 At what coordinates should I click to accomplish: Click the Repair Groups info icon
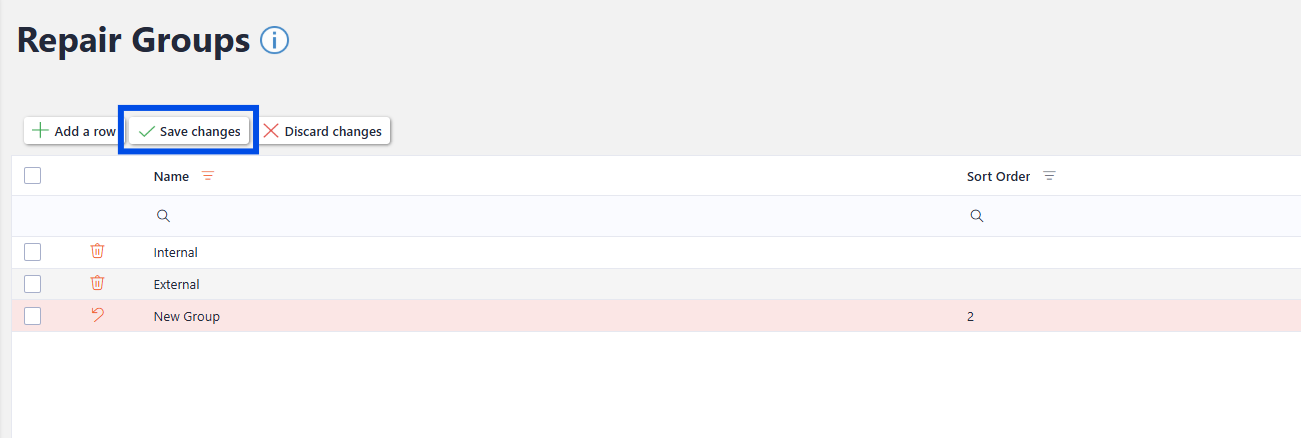pos(274,40)
